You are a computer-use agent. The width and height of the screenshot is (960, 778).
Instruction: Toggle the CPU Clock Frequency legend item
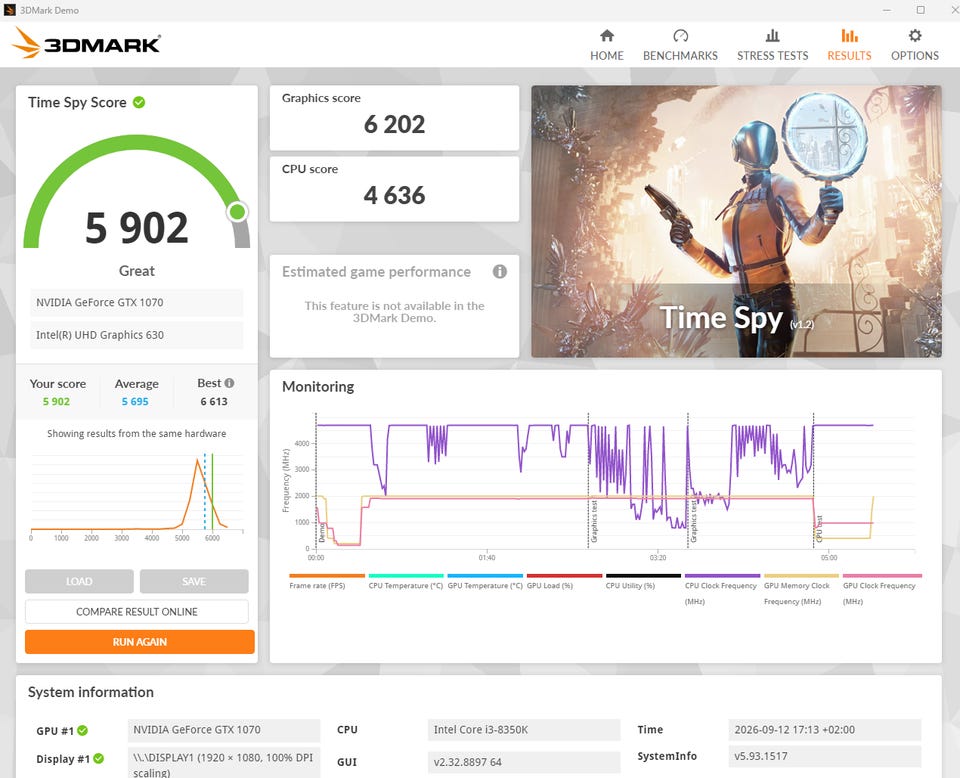coord(722,589)
